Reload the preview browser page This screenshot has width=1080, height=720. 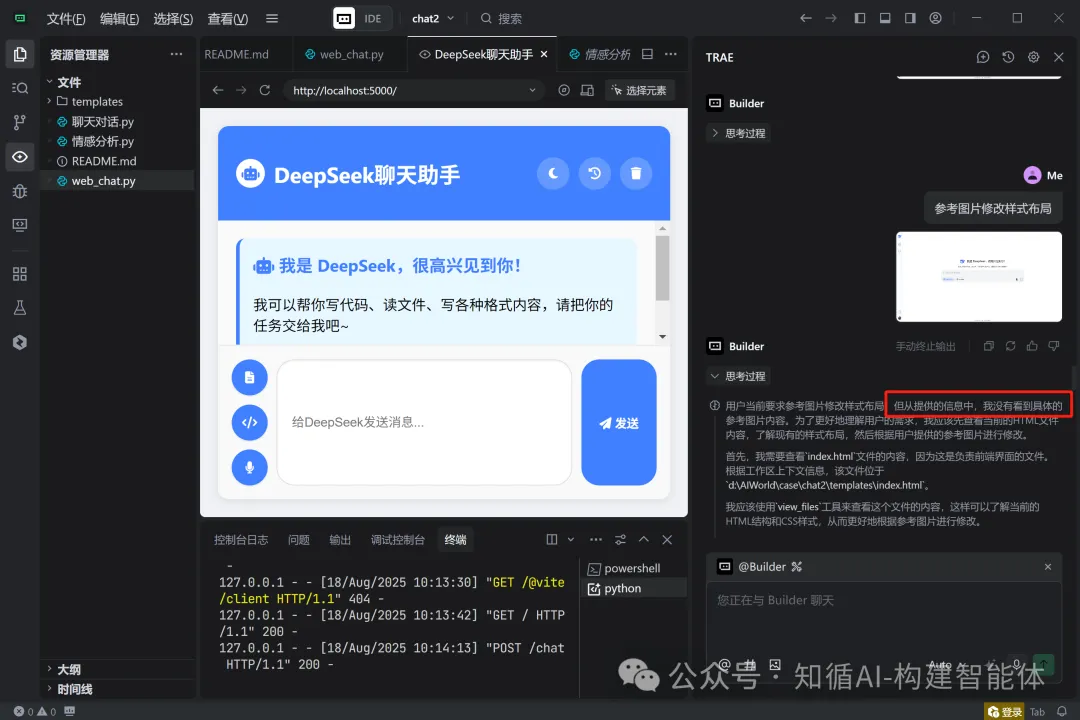264,90
